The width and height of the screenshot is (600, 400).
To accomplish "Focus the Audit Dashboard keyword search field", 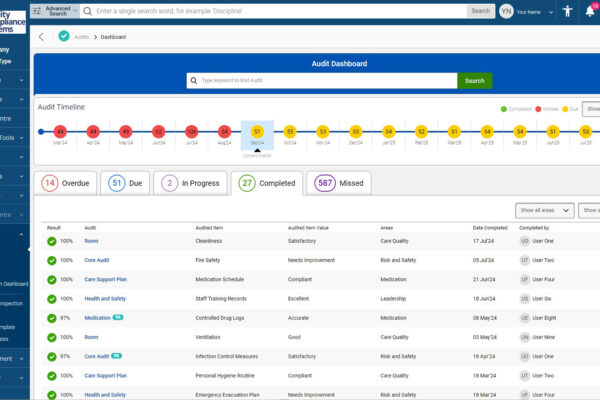I will point(322,80).
